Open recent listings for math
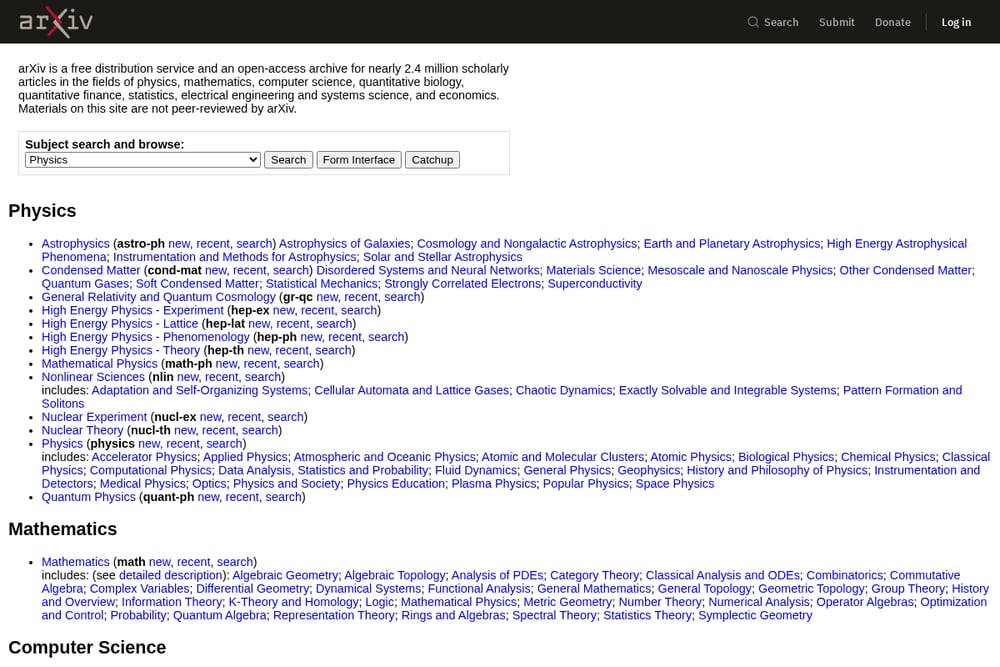The width and height of the screenshot is (1000, 667). (x=193, y=562)
